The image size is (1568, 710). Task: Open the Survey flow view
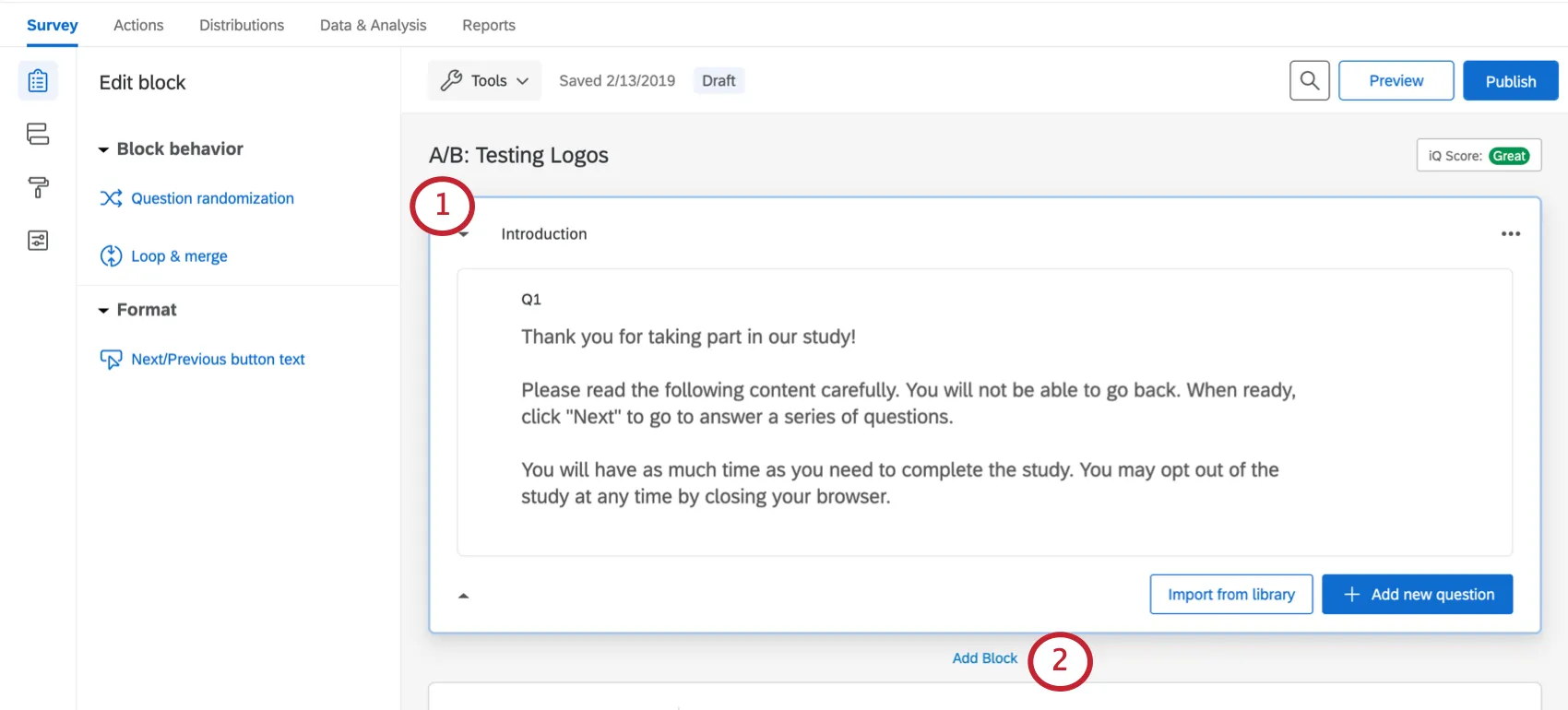pos(37,134)
